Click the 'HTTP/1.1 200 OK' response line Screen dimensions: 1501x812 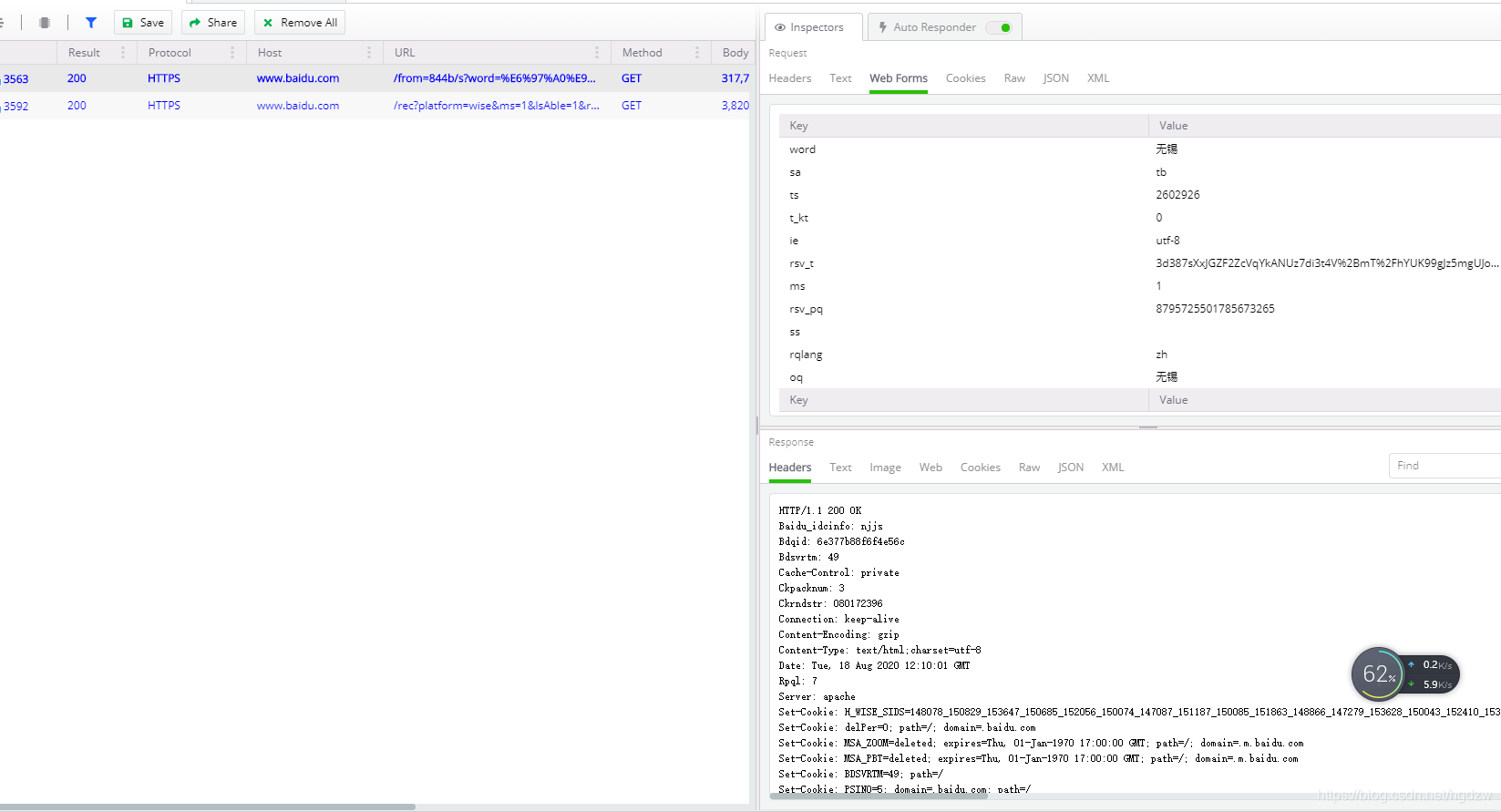tap(819, 510)
